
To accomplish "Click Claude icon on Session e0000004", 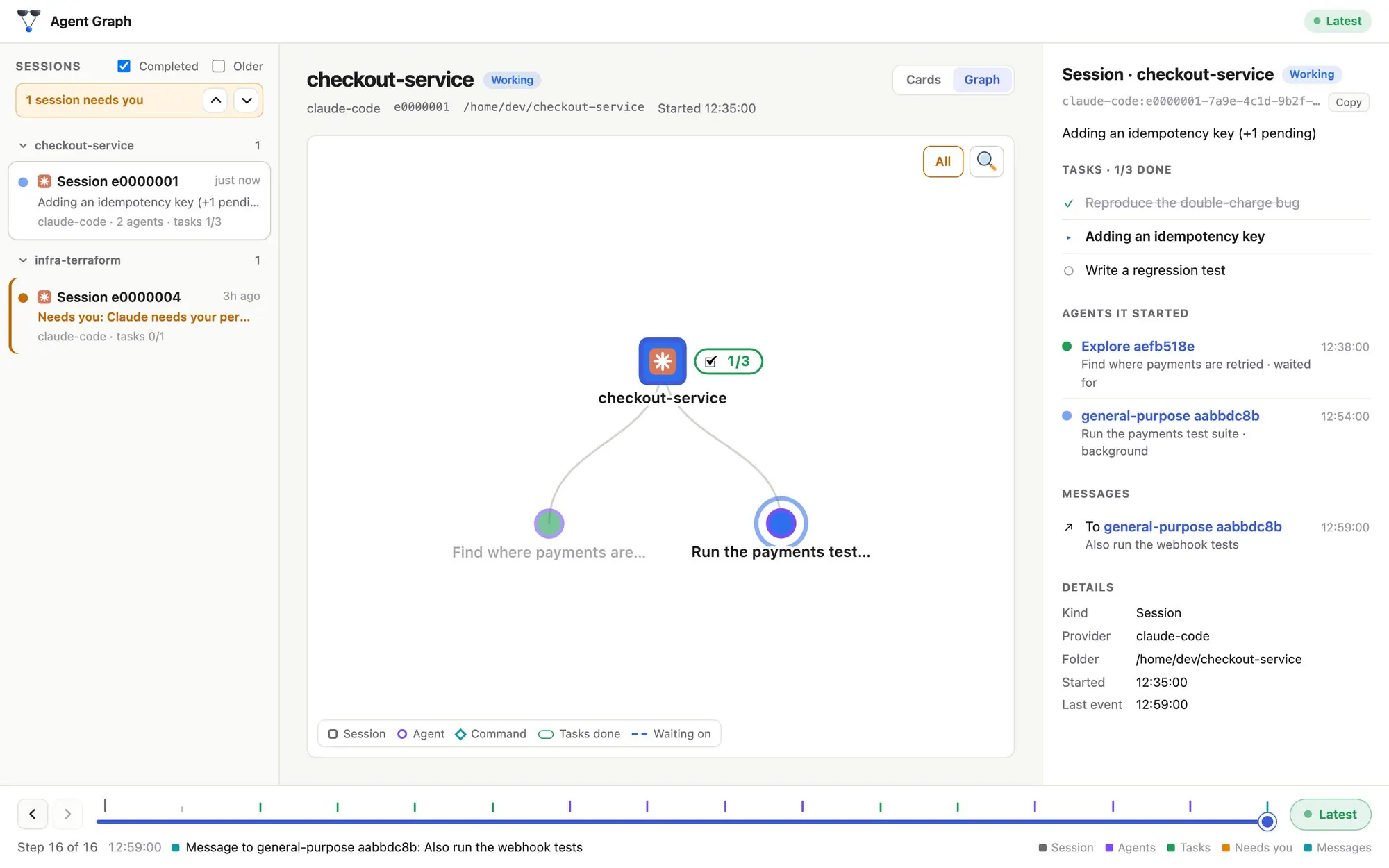I will pos(44,297).
